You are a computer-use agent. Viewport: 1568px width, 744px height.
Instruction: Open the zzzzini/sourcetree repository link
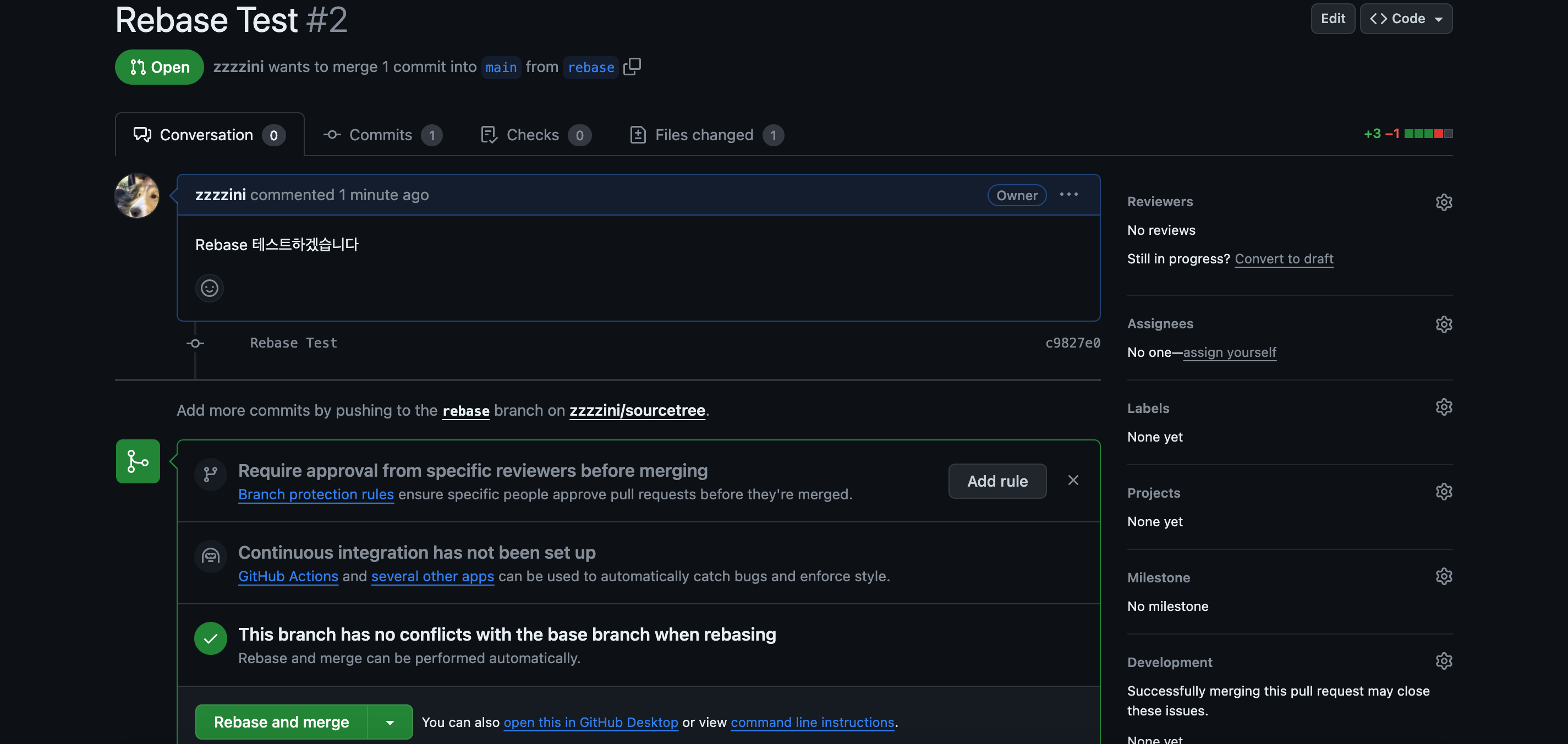pos(637,411)
